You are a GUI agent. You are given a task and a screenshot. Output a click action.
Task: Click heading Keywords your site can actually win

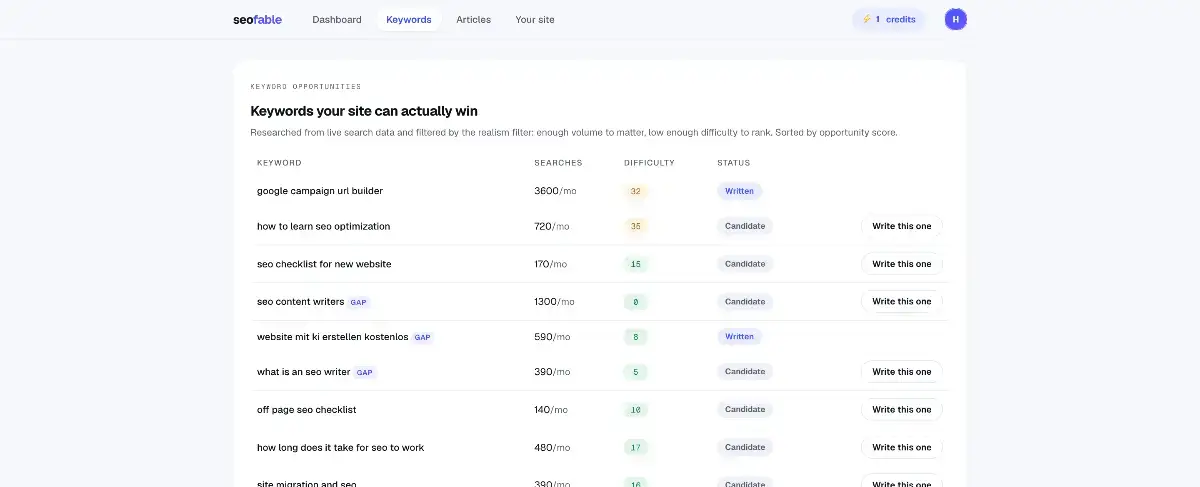tap(364, 111)
